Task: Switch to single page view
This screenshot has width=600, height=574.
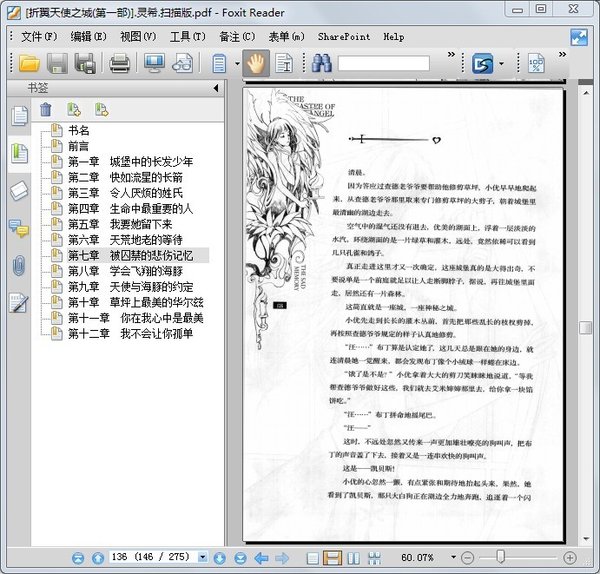Action: [x=313, y=558]
